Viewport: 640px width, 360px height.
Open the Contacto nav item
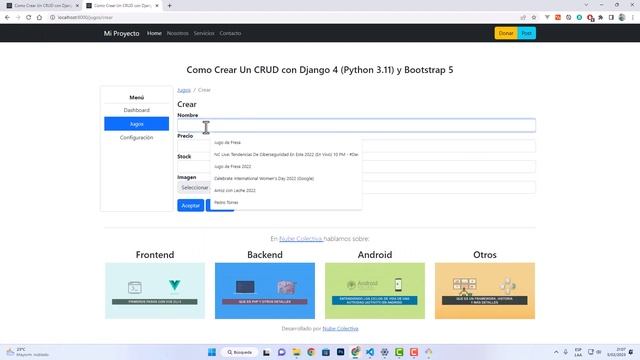point(230,33)
